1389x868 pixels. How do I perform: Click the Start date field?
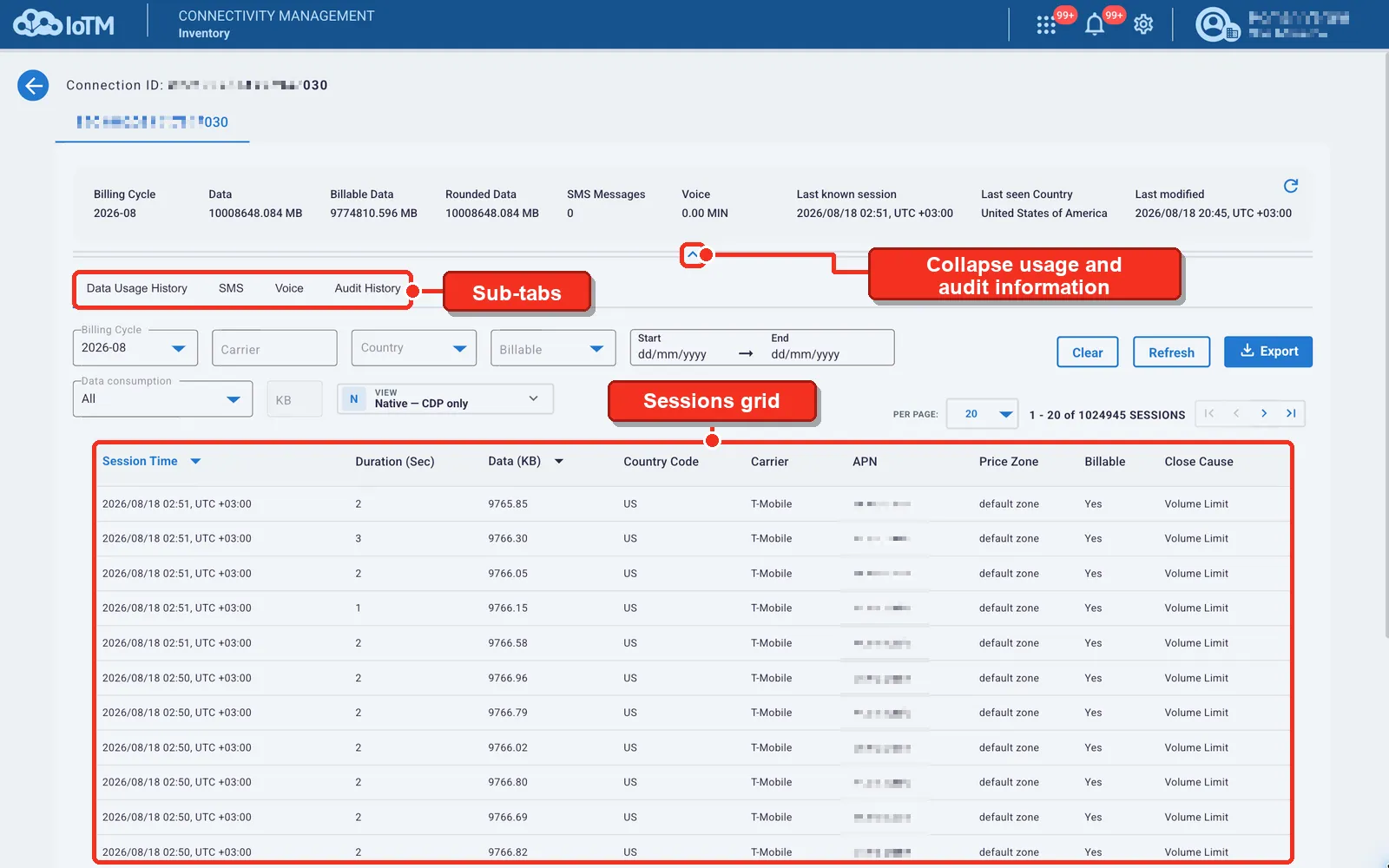673,354
